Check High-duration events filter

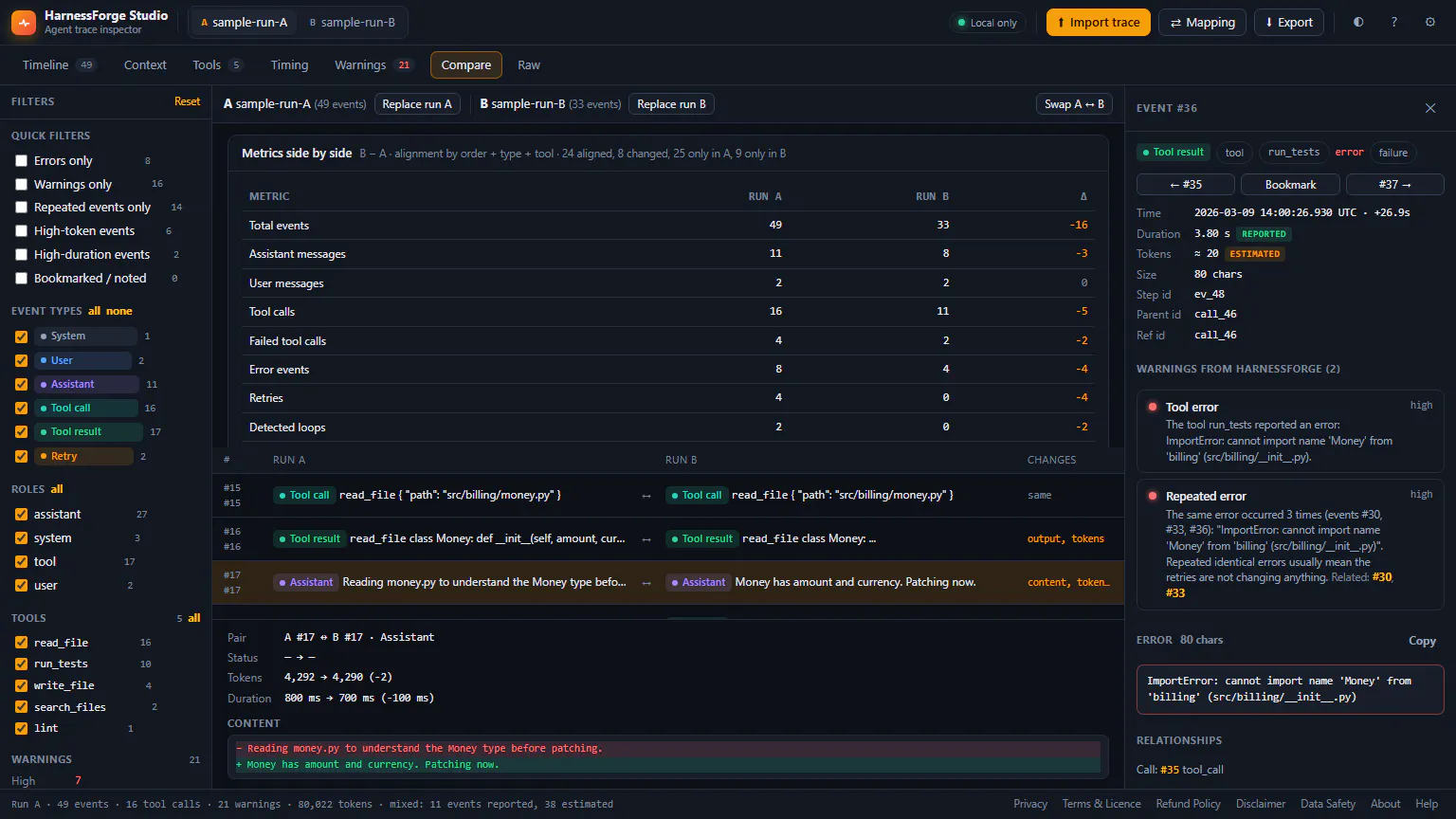coord(21,255)
